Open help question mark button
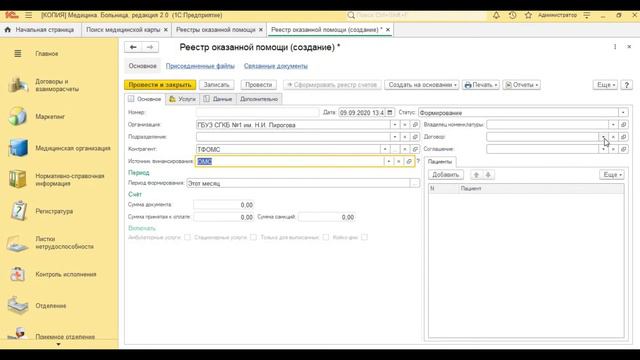640x360 pixels. pyautogui.click(x=627, y=85)
